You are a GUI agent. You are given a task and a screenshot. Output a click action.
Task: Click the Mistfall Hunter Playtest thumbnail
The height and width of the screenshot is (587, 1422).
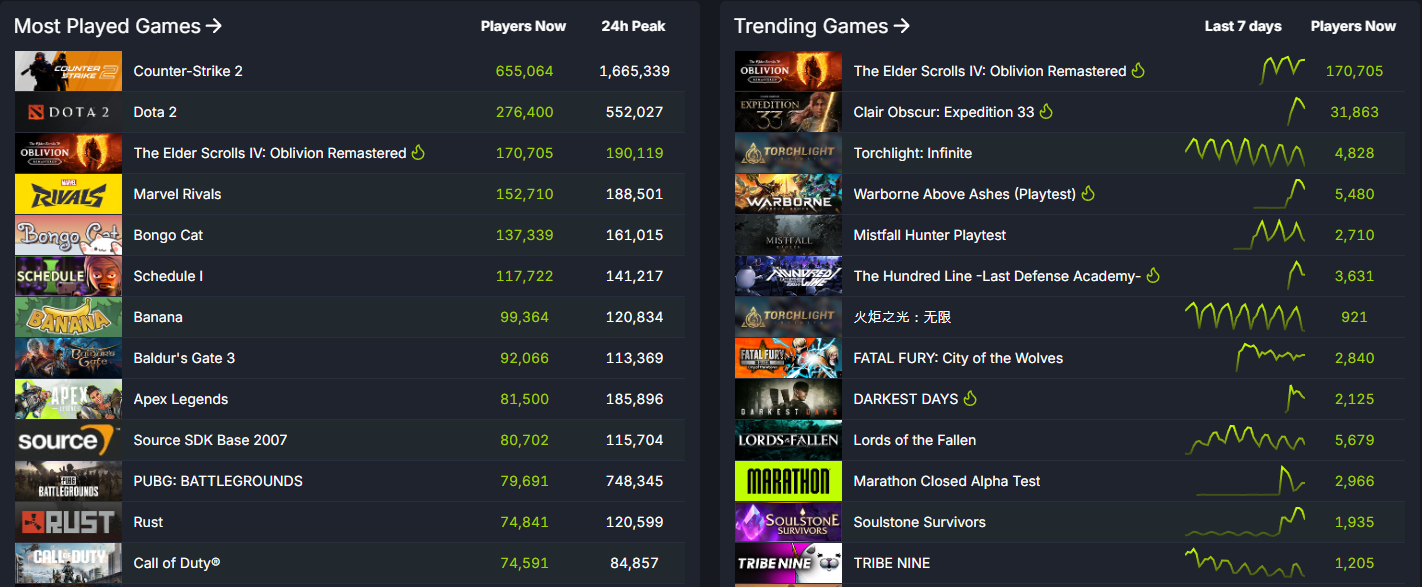tap(788, 235)
